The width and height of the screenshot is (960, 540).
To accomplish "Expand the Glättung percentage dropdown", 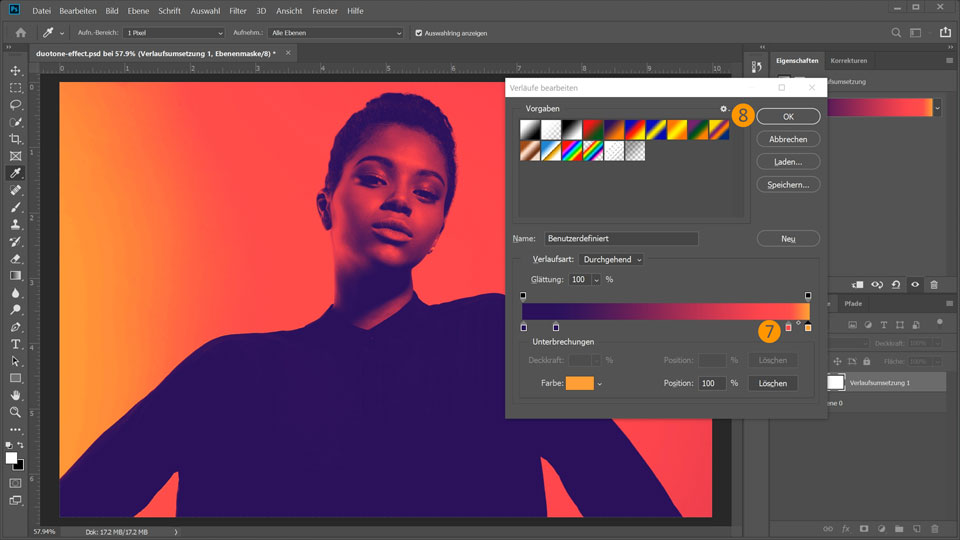I will 597,280.
